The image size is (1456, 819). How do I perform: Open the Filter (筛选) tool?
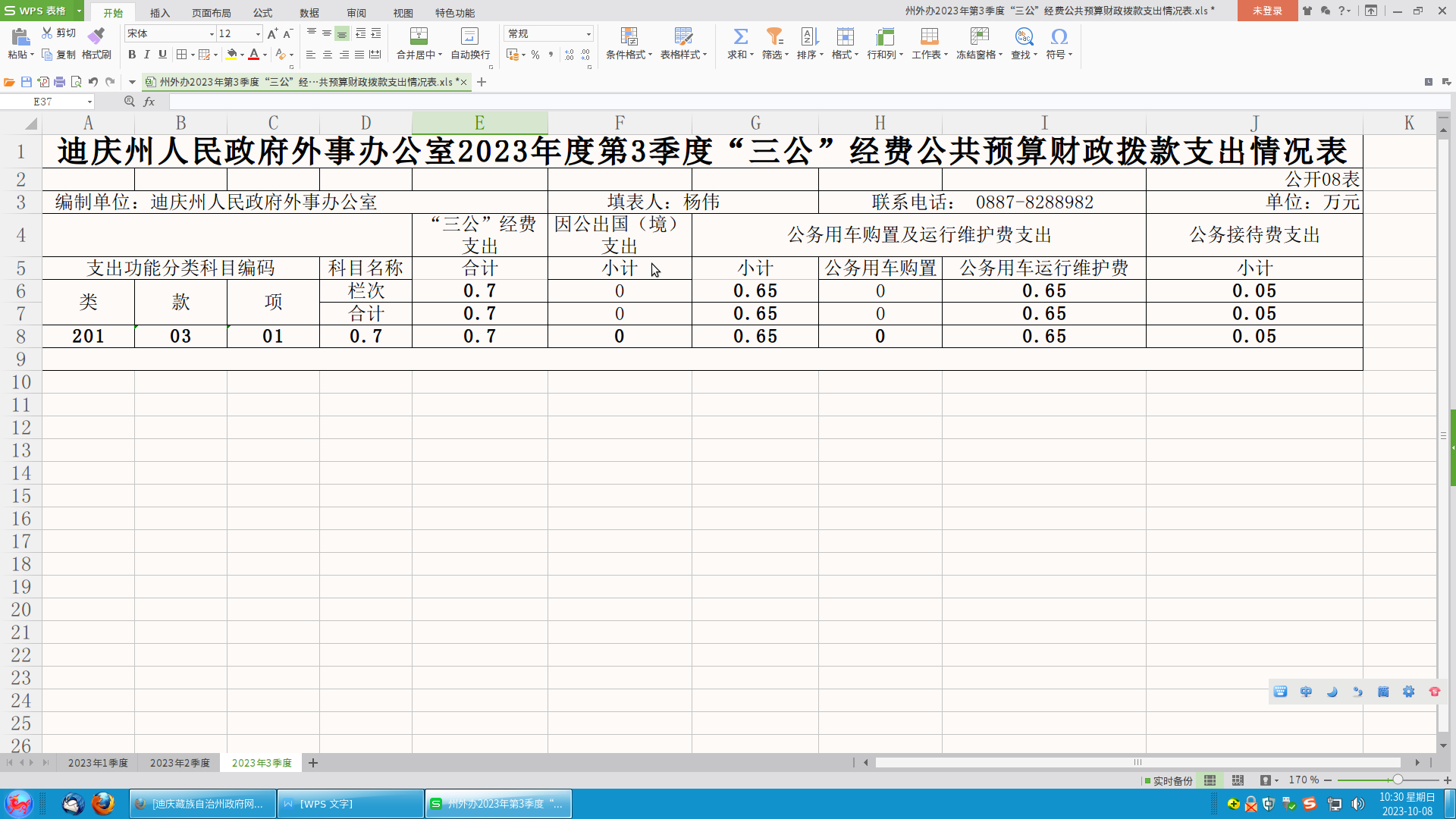(773, 43)
